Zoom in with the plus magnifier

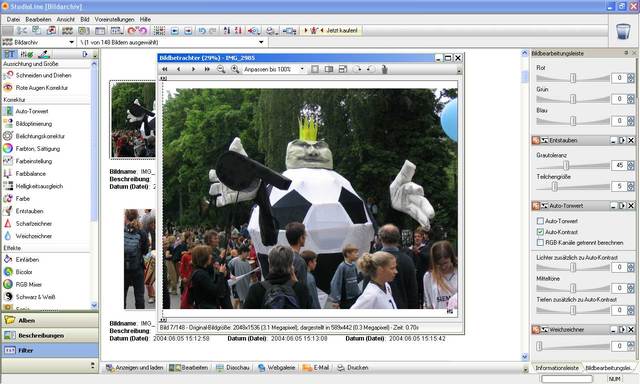(235, 69)
